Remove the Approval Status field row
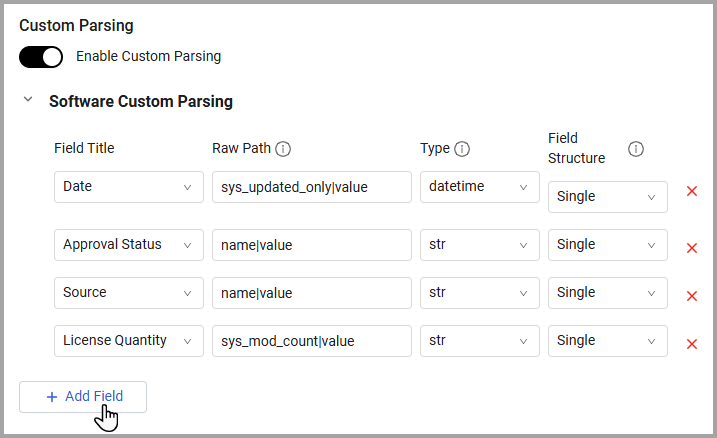The width and height of the screenshot is (717, 438). (x=691, y=247)
